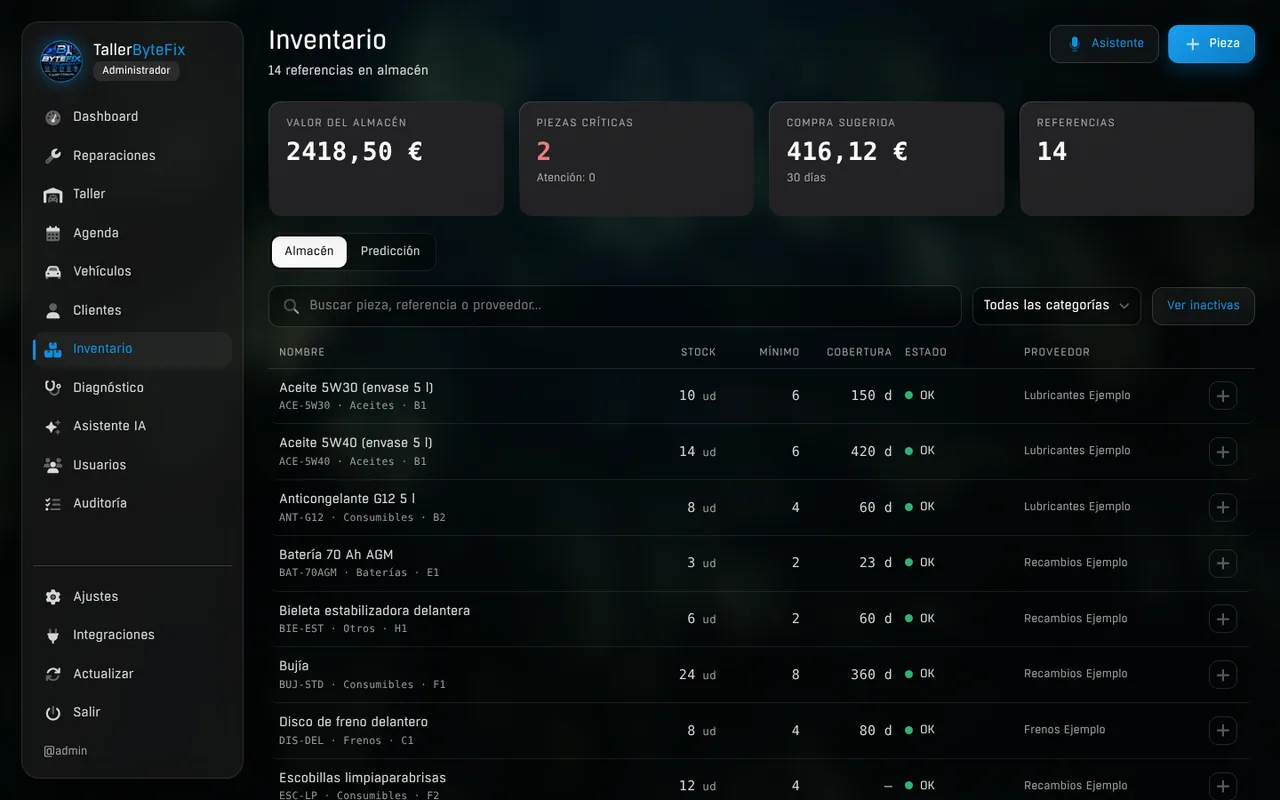Click Batería 70 Ah AGM name
1280x800 pixels.
336,555
